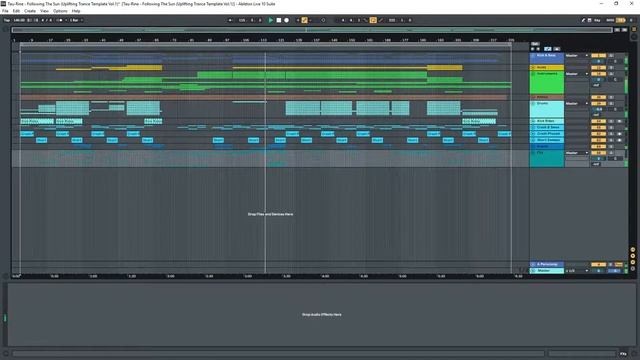640x360 pixels.
Task: Open the Create menu
Action: [30, 11]
